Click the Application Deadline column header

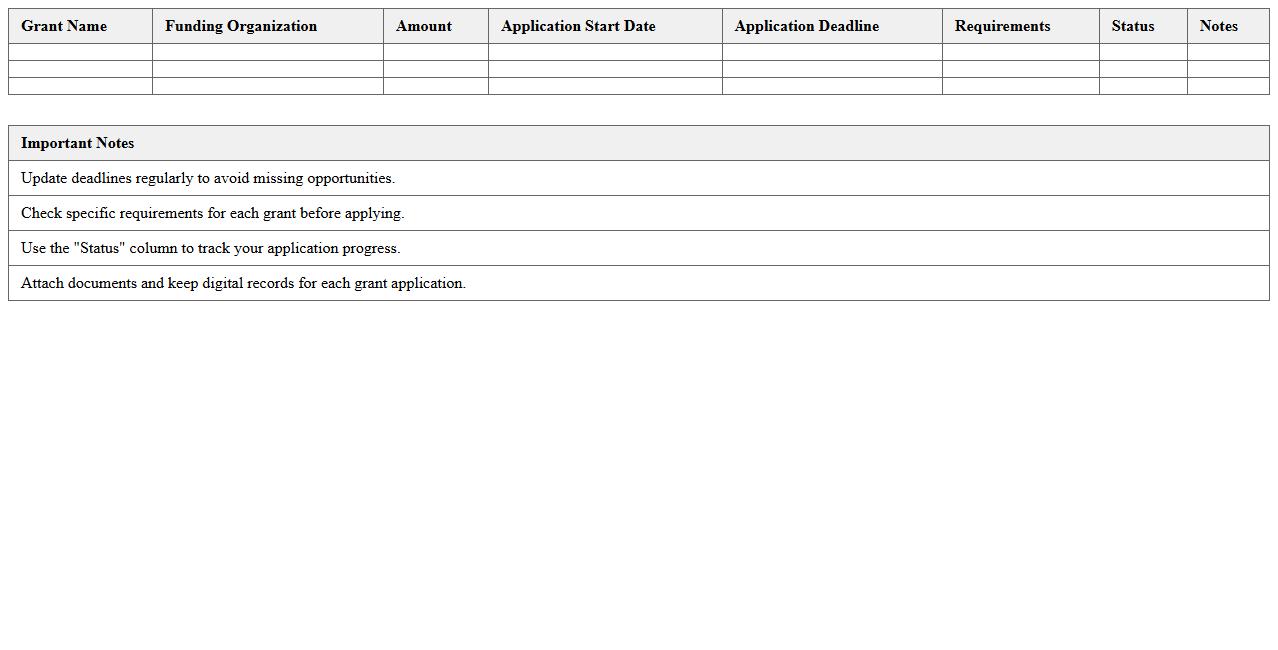point(807,26)
